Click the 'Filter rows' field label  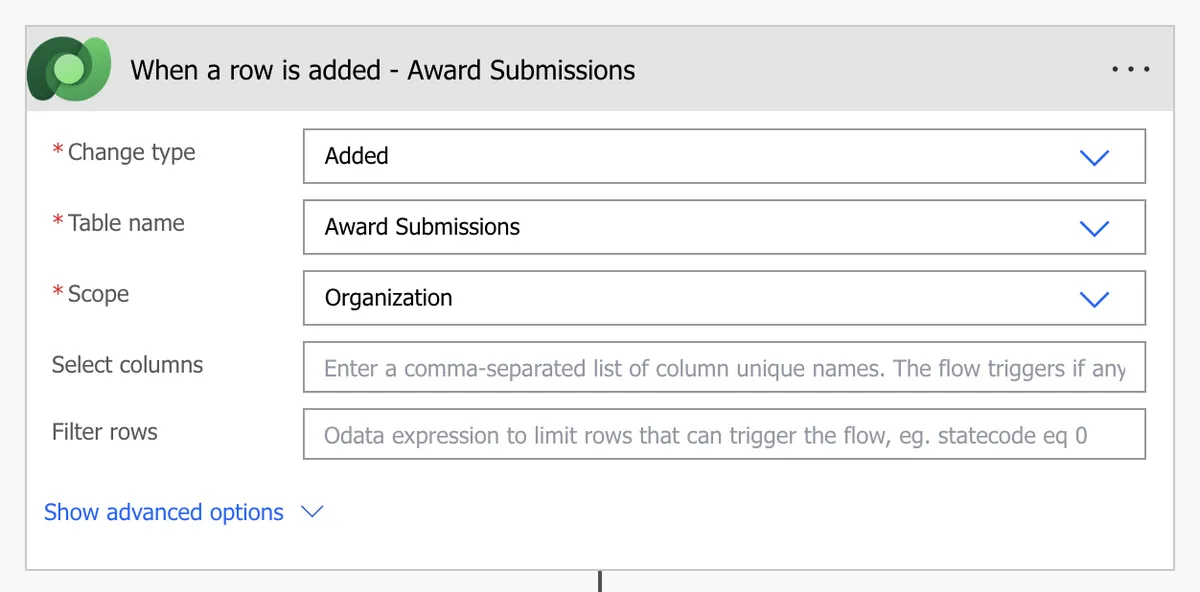click(105, 432)
